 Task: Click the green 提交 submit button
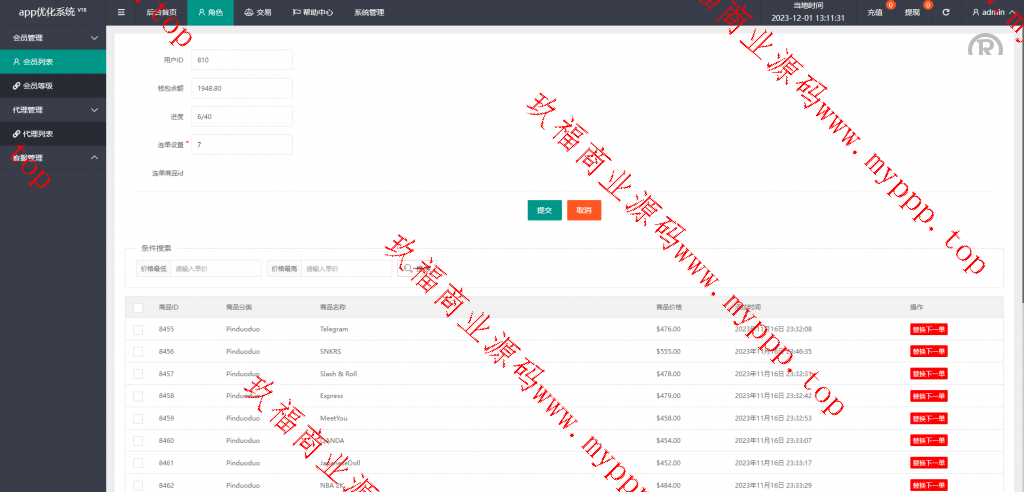544,210
